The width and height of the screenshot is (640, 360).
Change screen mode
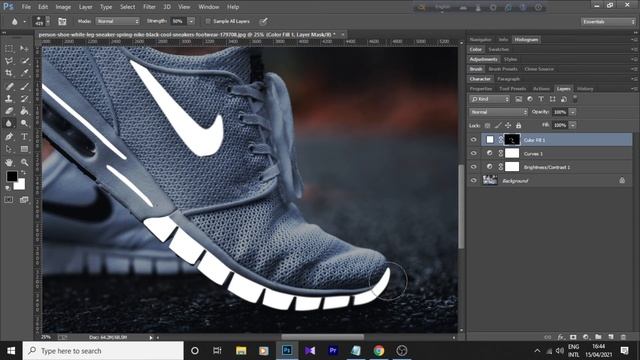point(24,200)
